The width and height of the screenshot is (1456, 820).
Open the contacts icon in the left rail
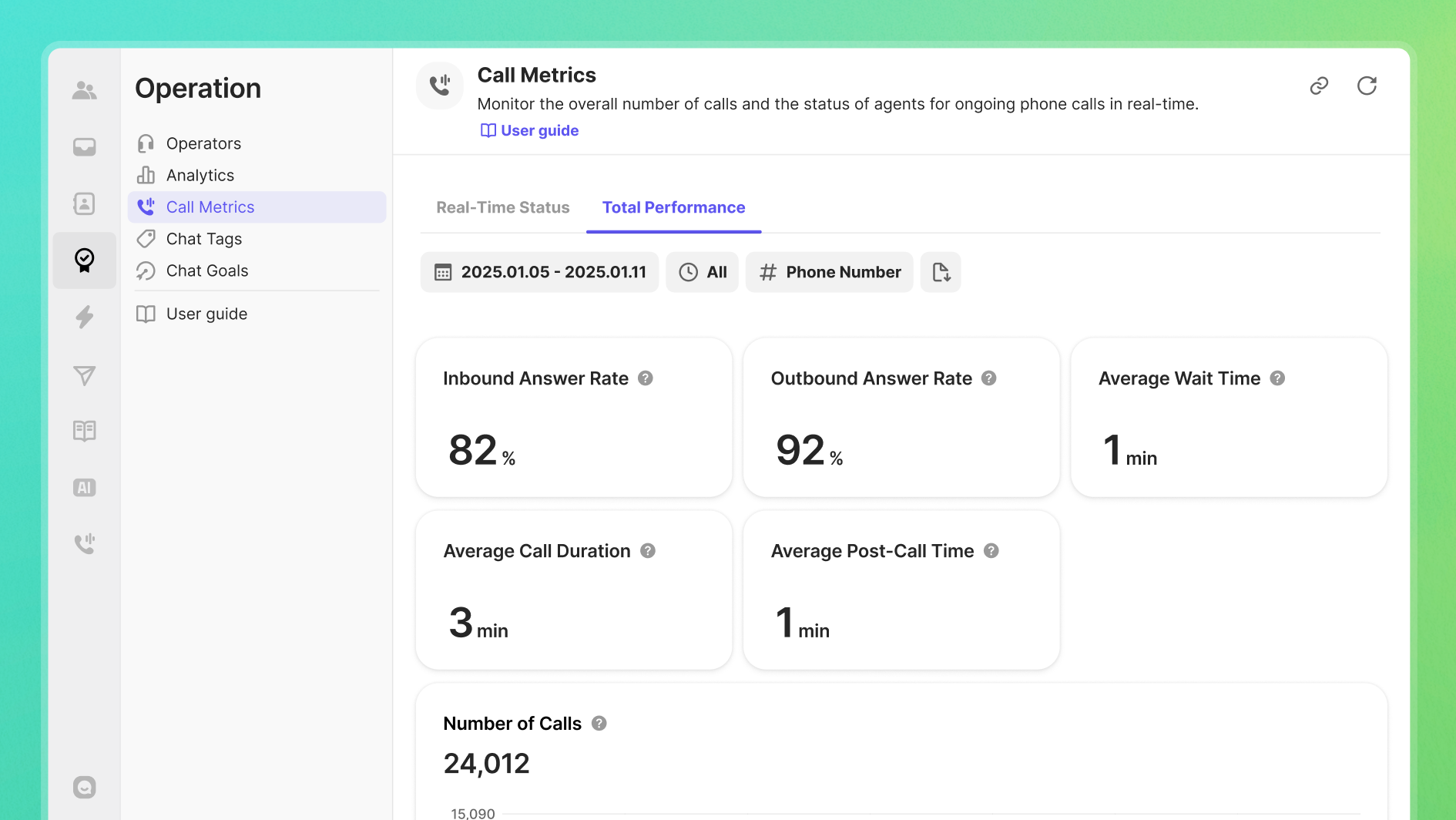point(84,203)
